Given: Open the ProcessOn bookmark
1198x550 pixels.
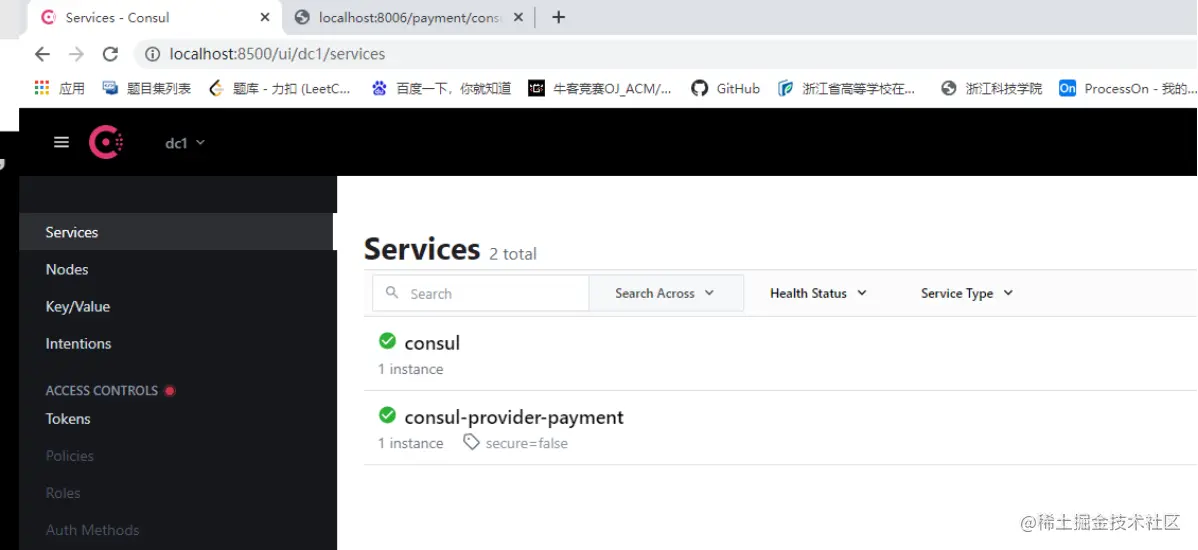Looking at the screenshot, I should [1128, 89].
